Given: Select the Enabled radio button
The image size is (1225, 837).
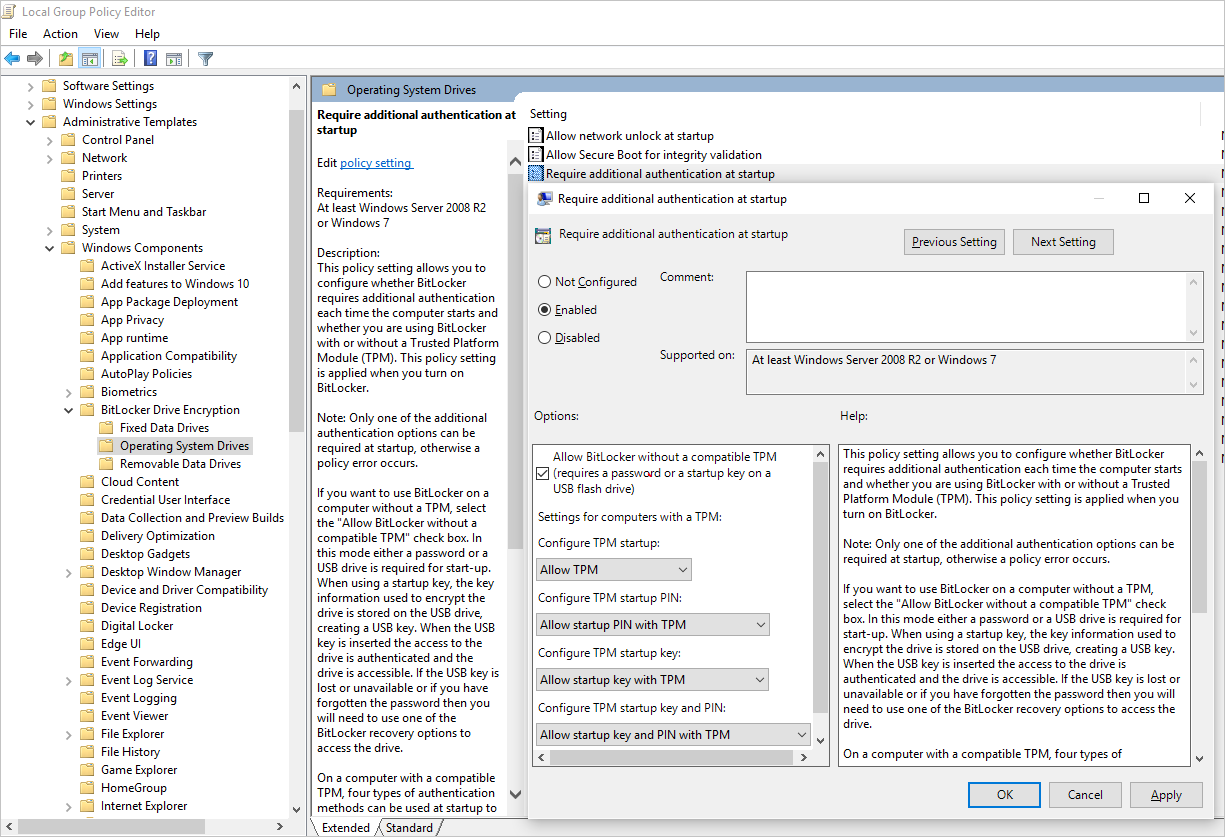Looking at the screenshot, I should click(545, 309).
